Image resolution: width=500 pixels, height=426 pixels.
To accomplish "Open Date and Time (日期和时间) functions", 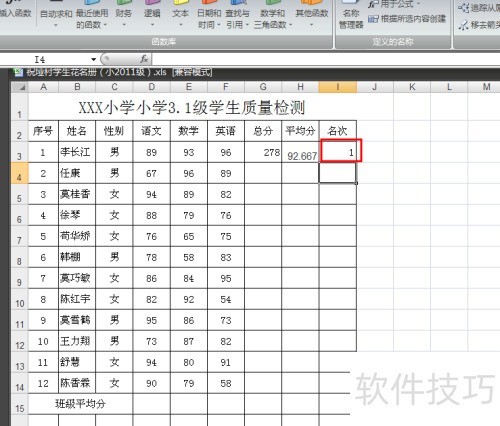I will click(x=209, y=15).
